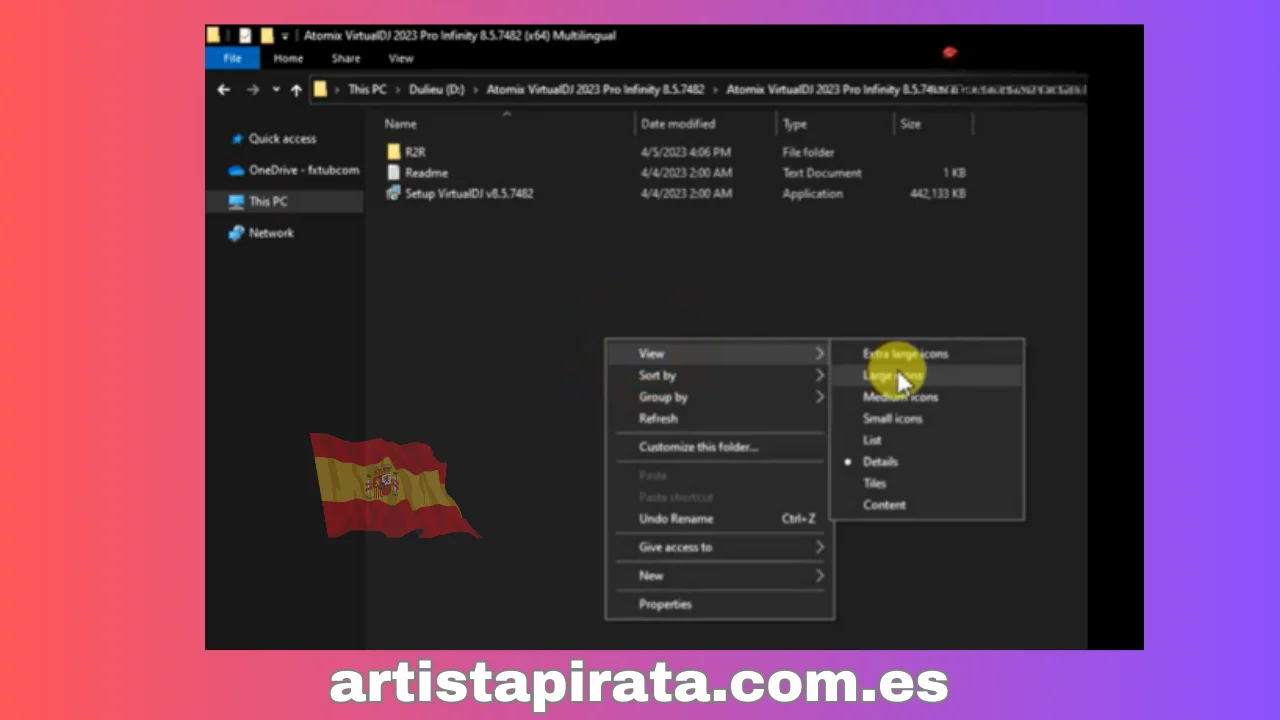Click the 4/5/2023 4:06 PM date
This screenshot has height=720, width=1280.
[686, 152]
